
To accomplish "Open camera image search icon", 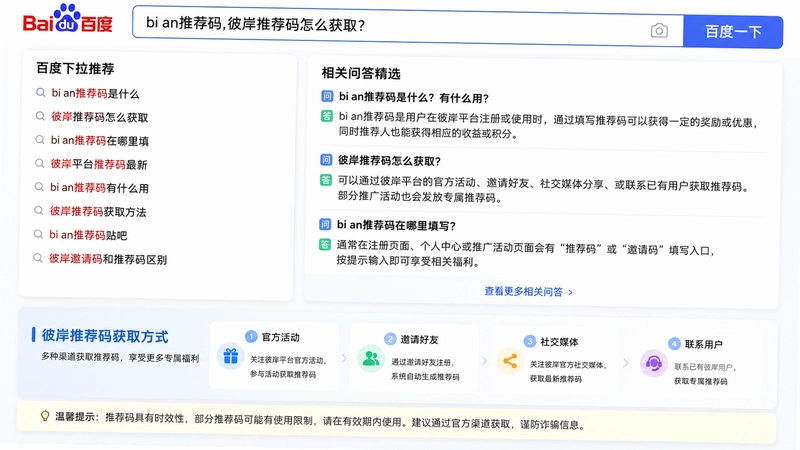I will click(659, 31).
